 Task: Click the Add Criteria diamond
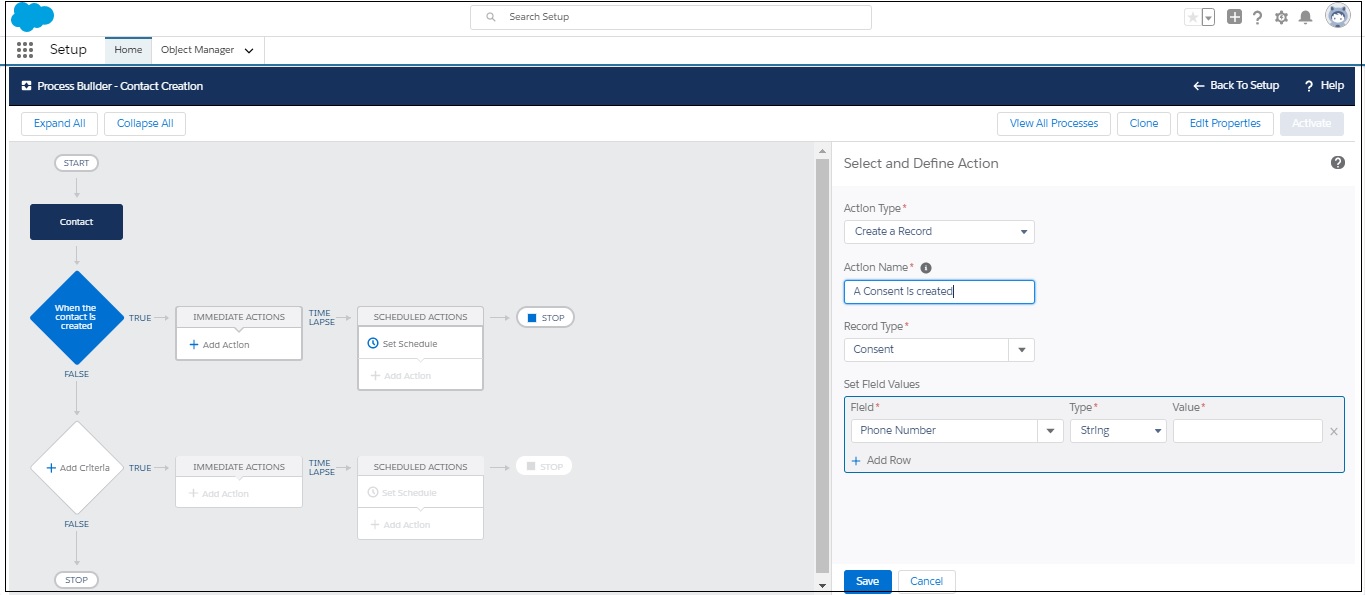(x=76, y=468)
